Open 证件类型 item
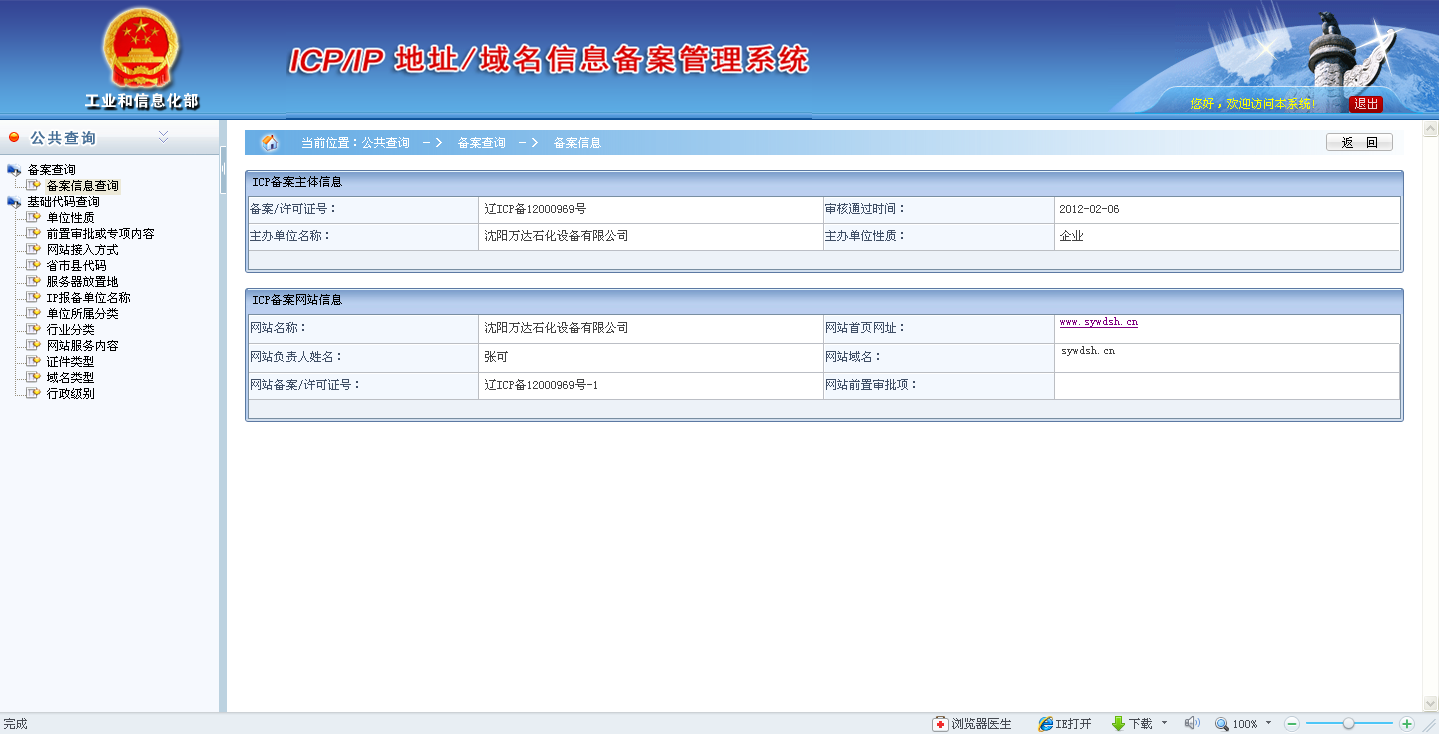Screen dimensions: 1439x734 (70, 362)
